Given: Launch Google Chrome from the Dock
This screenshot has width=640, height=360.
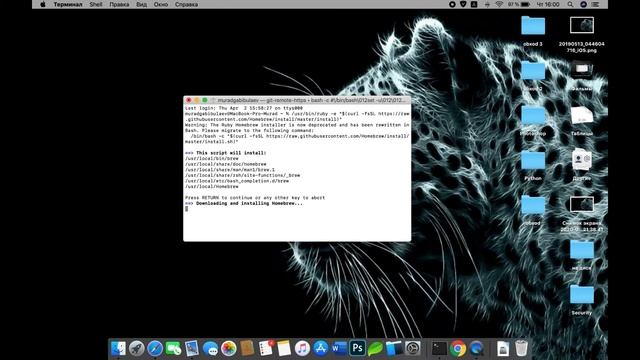Looking at the screenshot, I should 458,349.
